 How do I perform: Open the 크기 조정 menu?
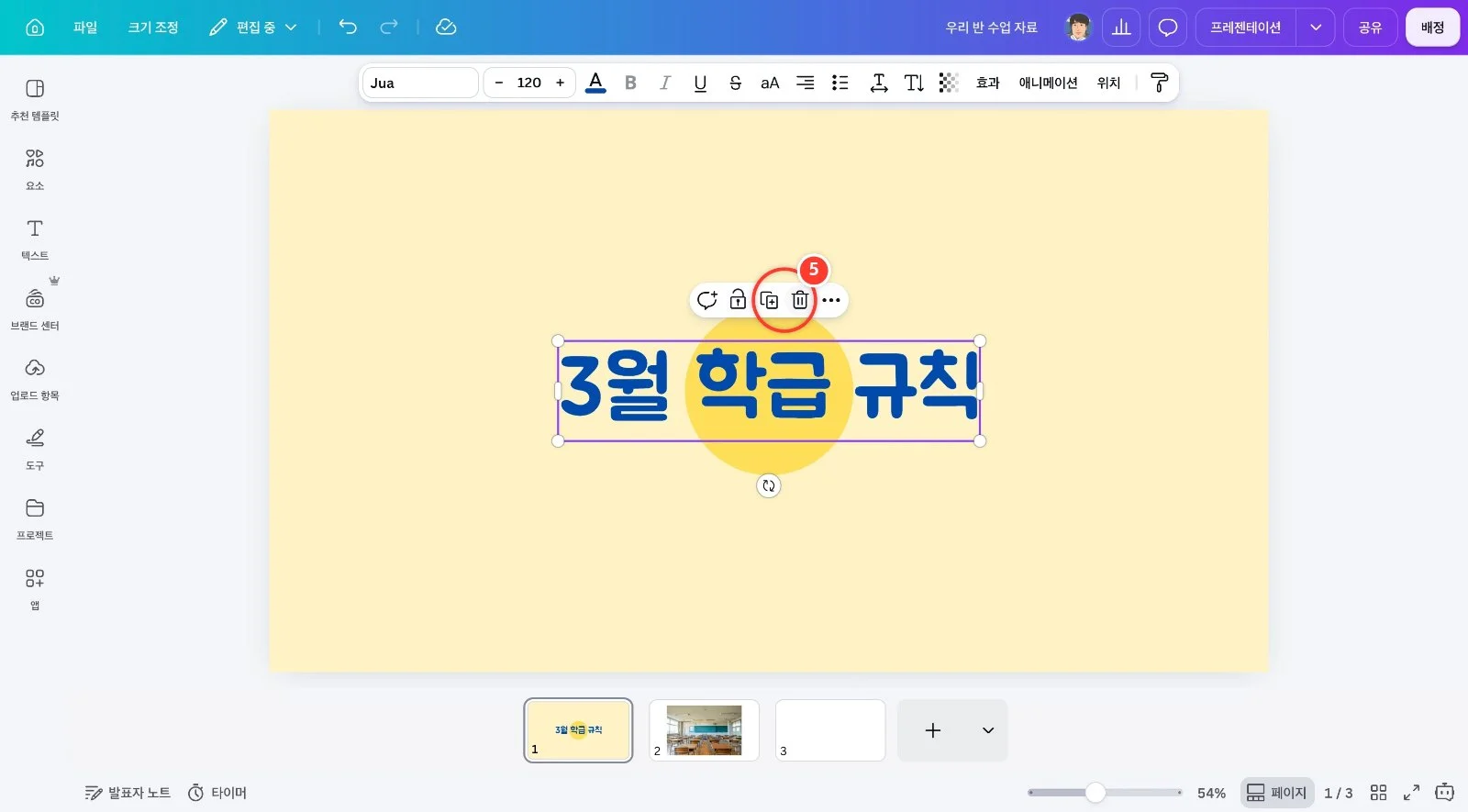pyautogui.click(x=153, y=28)
